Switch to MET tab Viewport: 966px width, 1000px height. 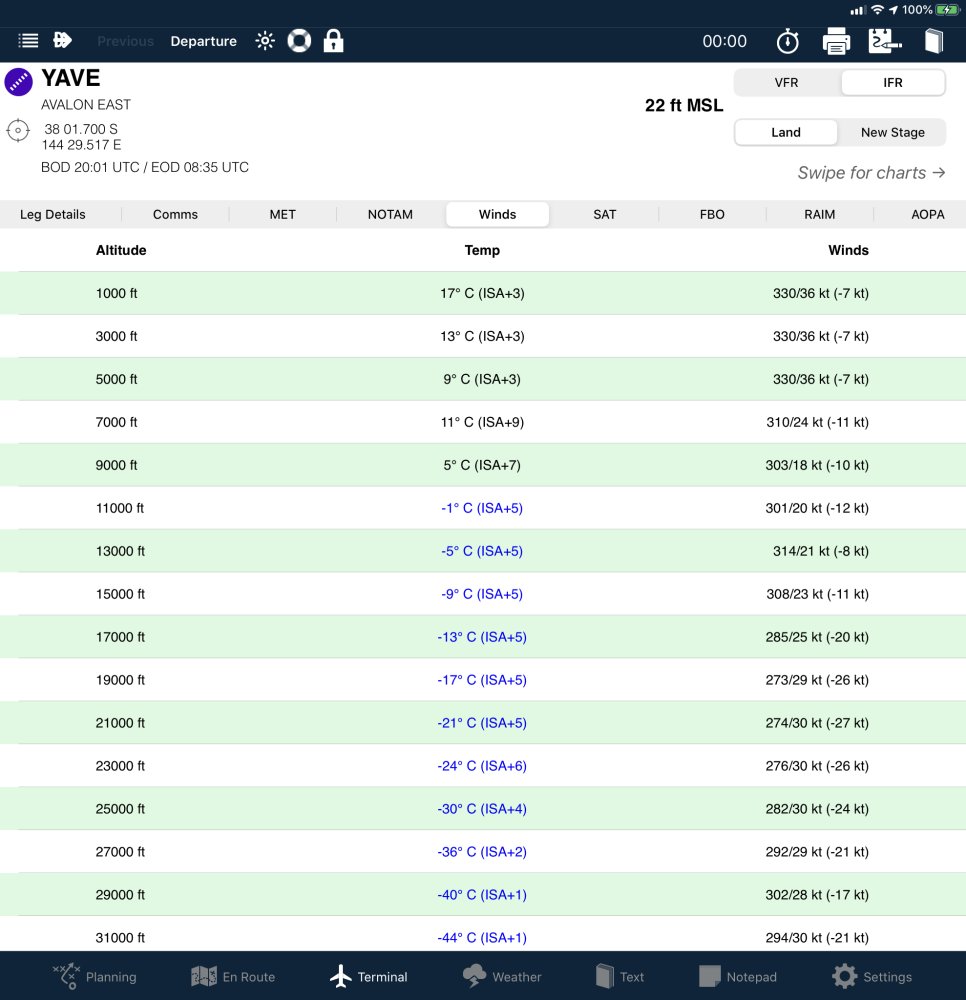[x=282, y=214]
